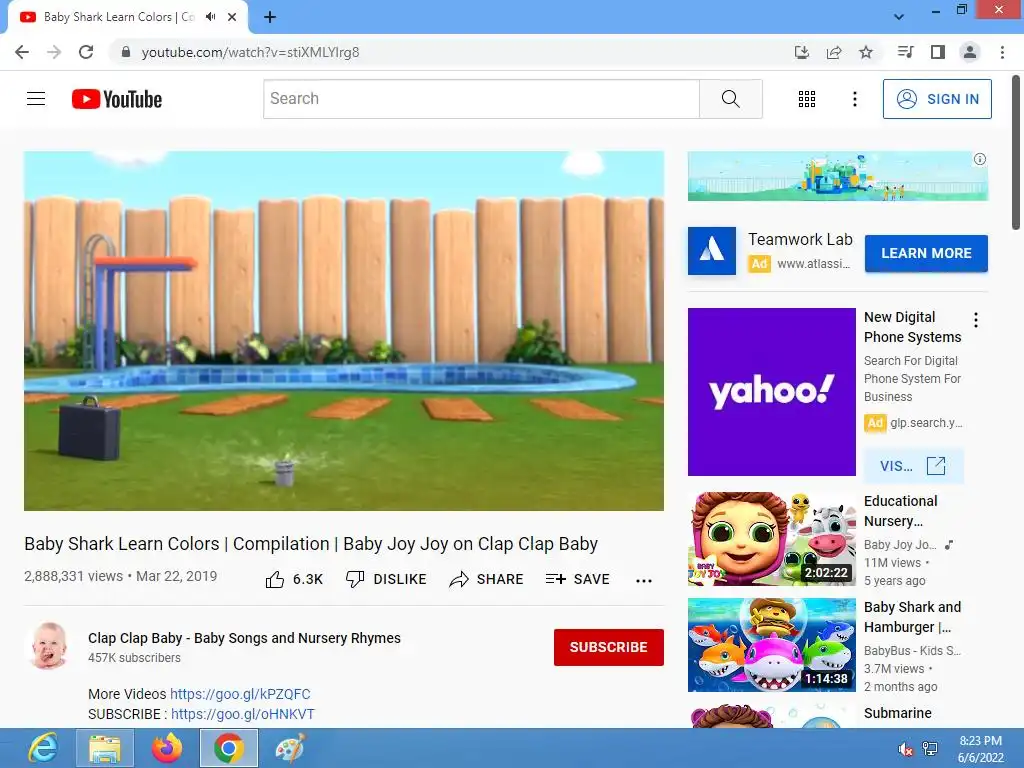The height and width of the screenshot is (768, 1024).
Task: Open the yahoo! ad thumbnail
Action: (771, 392)
